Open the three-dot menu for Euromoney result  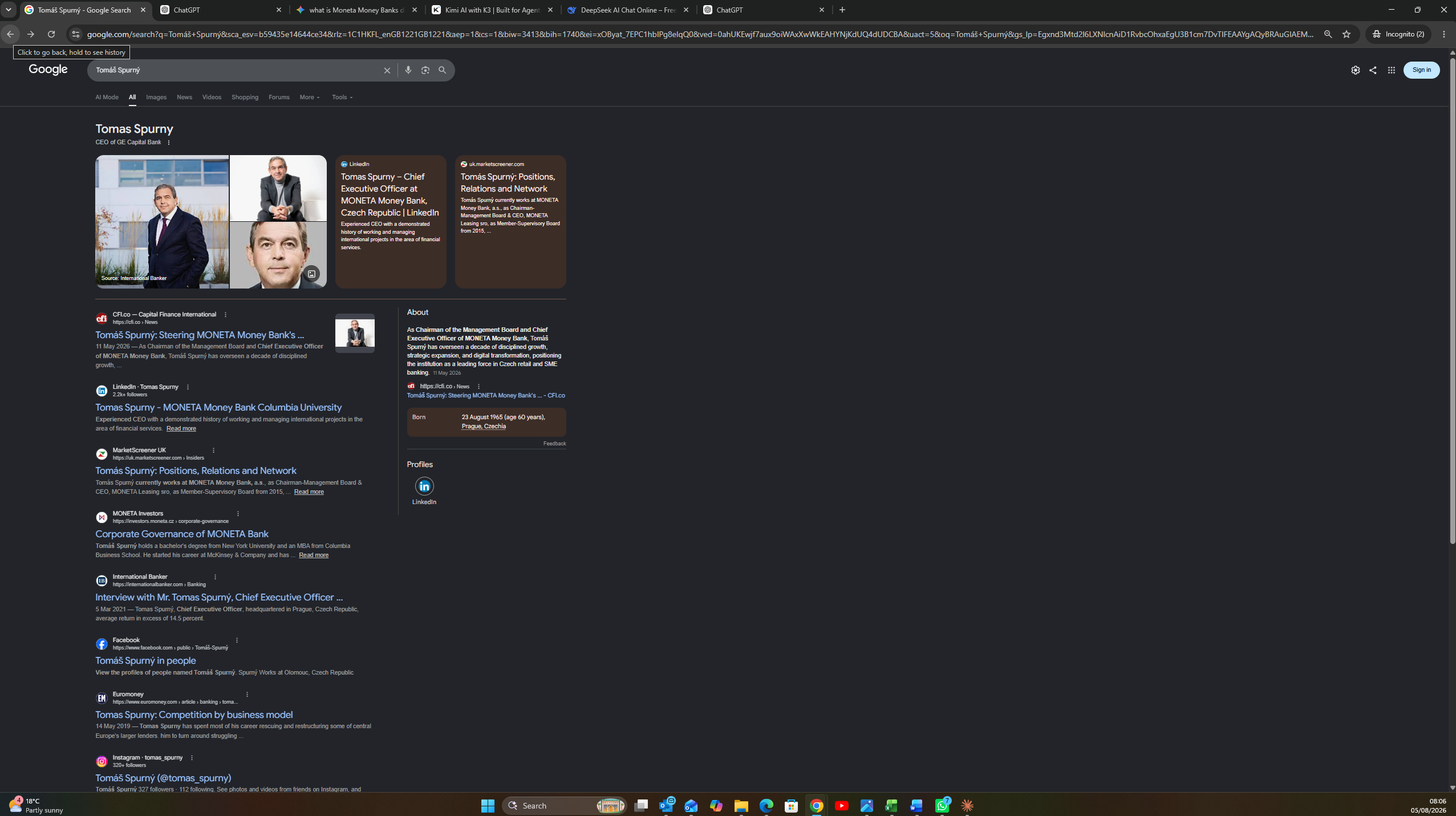pyautogui.click(x=247, y=695)
